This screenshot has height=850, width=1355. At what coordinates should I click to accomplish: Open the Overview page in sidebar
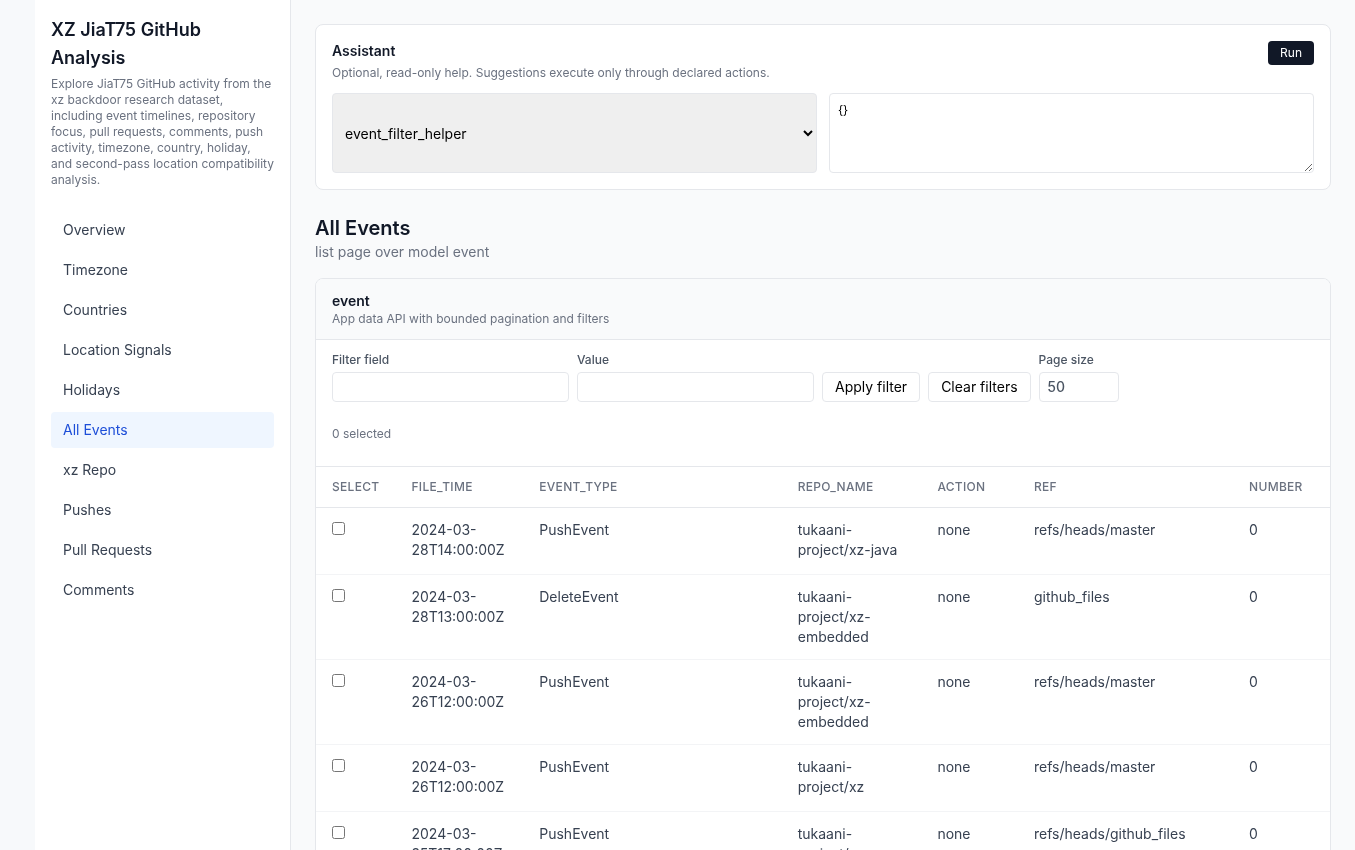click(162, 230)
